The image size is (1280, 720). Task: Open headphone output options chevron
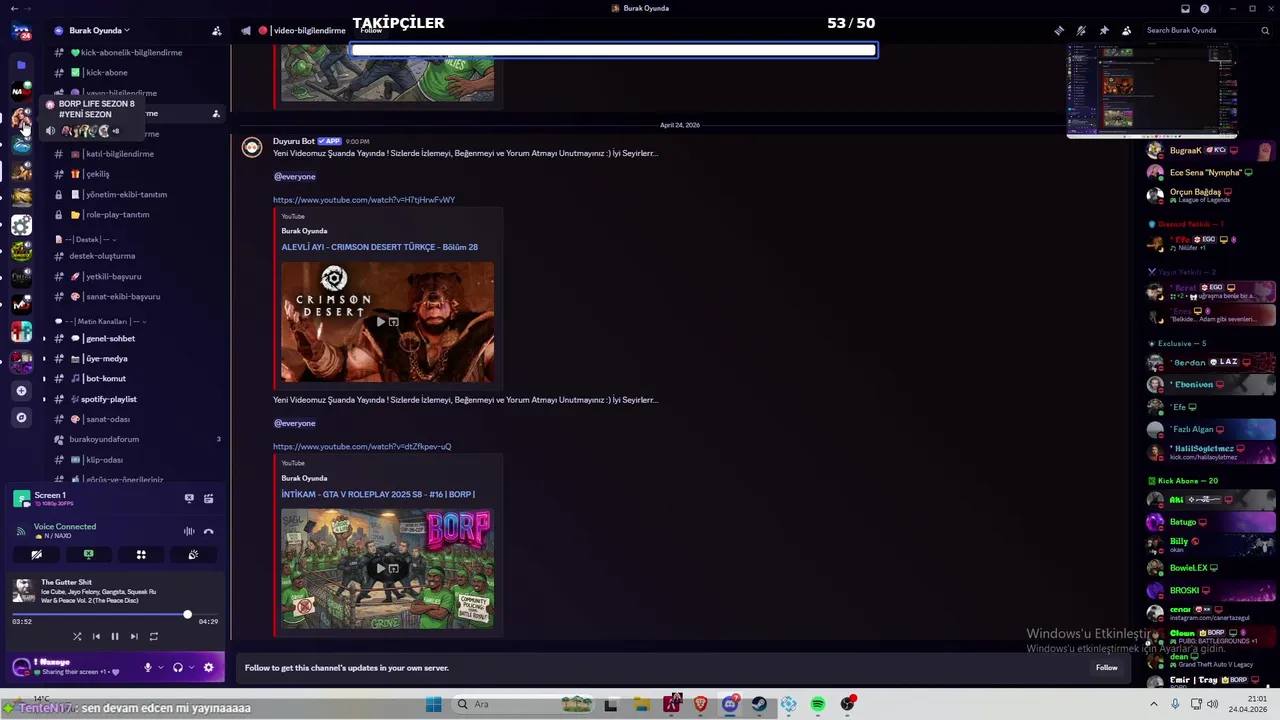[191, 667]
